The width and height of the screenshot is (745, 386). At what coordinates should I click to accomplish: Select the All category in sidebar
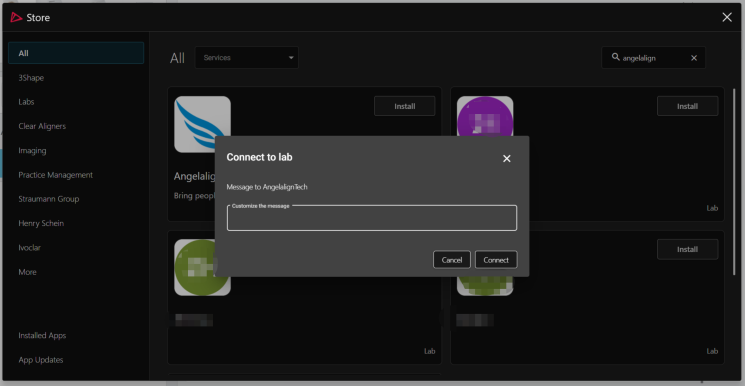pos(76,53)
